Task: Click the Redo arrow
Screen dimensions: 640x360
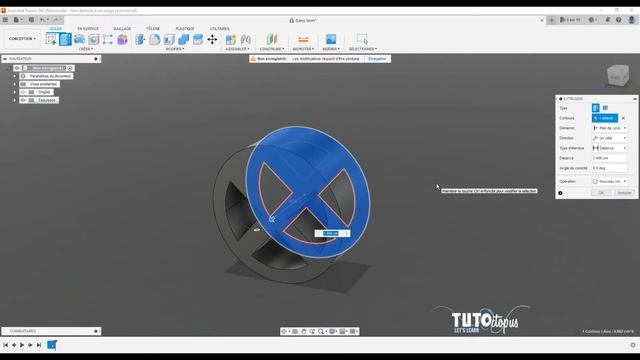Action: 56,20
